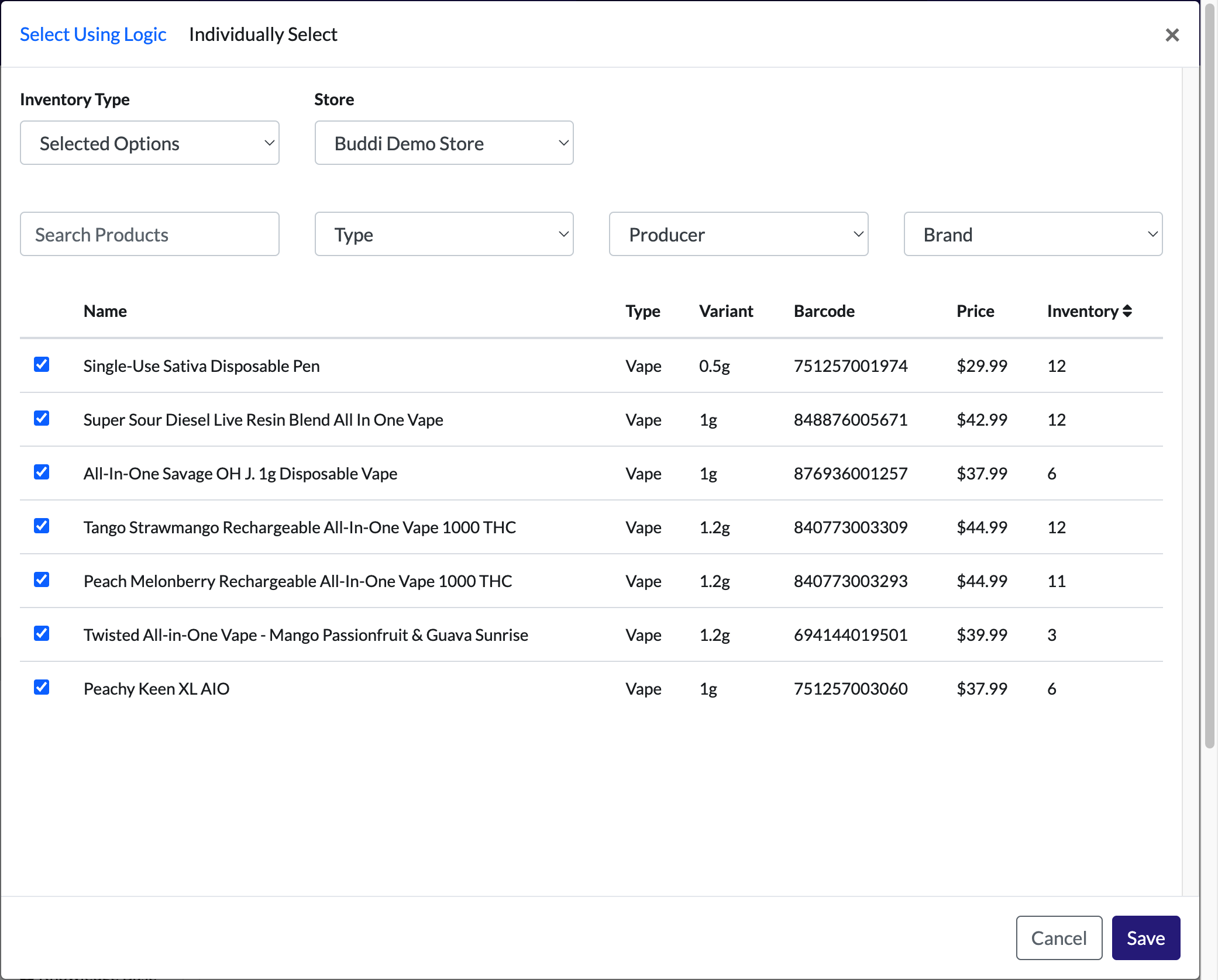The height and width of the screenshot is (980, 1218).
Task: Uncheck Tango Strawmango Rechargeable Vape
Action: [42, 526]
